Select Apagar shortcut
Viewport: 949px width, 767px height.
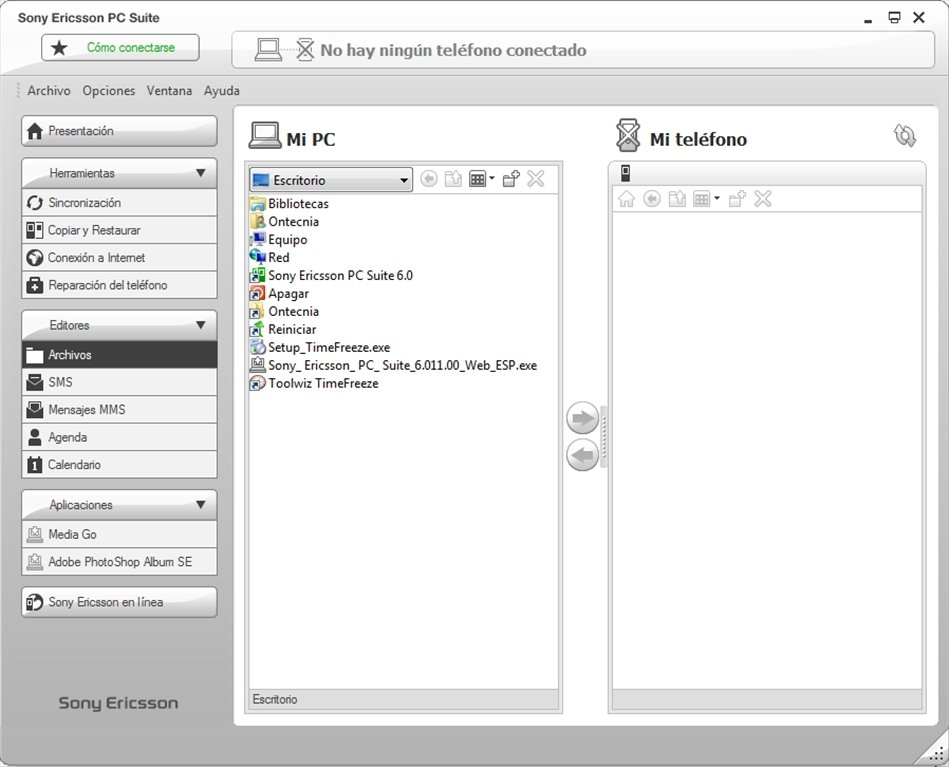[x=280, y=294]
